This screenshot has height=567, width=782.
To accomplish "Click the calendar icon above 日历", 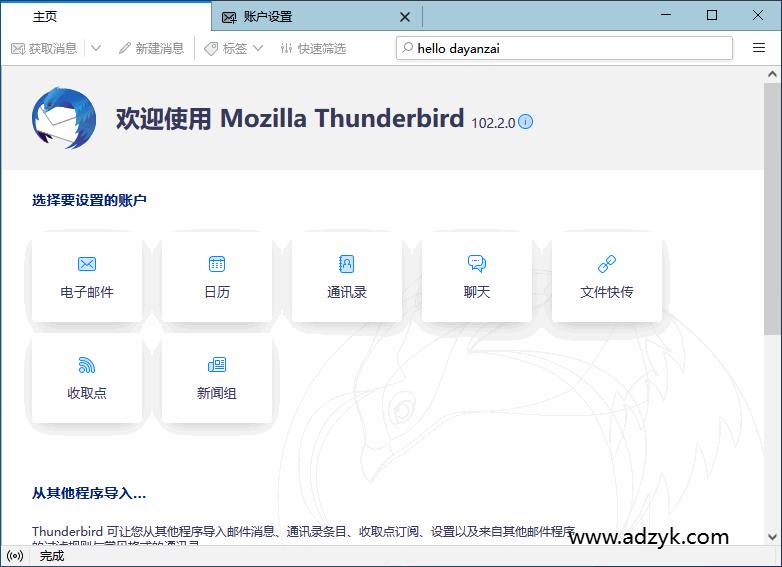I will (217, 264).
